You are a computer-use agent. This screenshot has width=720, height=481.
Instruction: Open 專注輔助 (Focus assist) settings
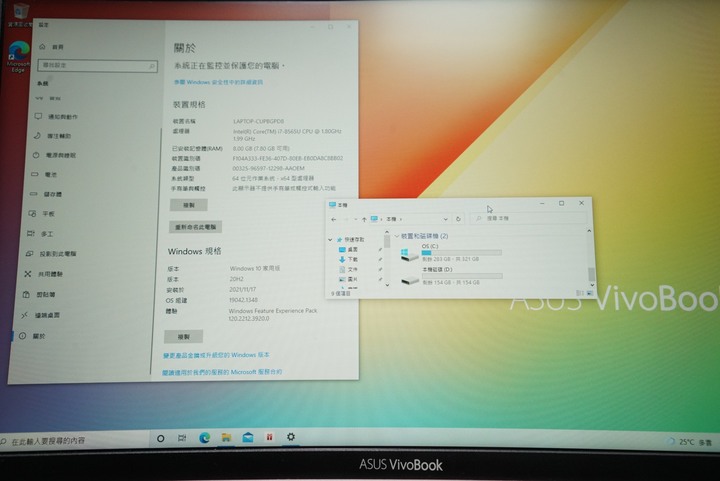click(52, 136)
